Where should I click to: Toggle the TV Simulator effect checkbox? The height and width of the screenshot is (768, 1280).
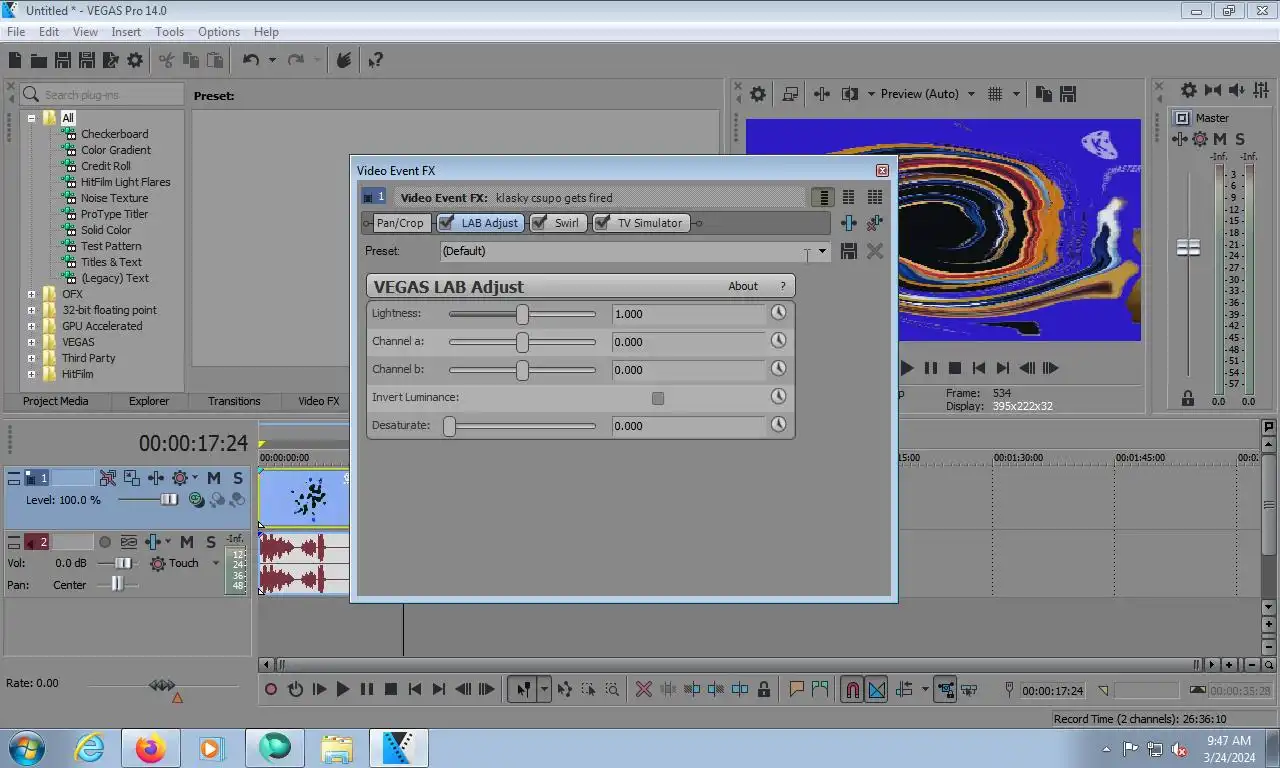[x=602, y=223]
